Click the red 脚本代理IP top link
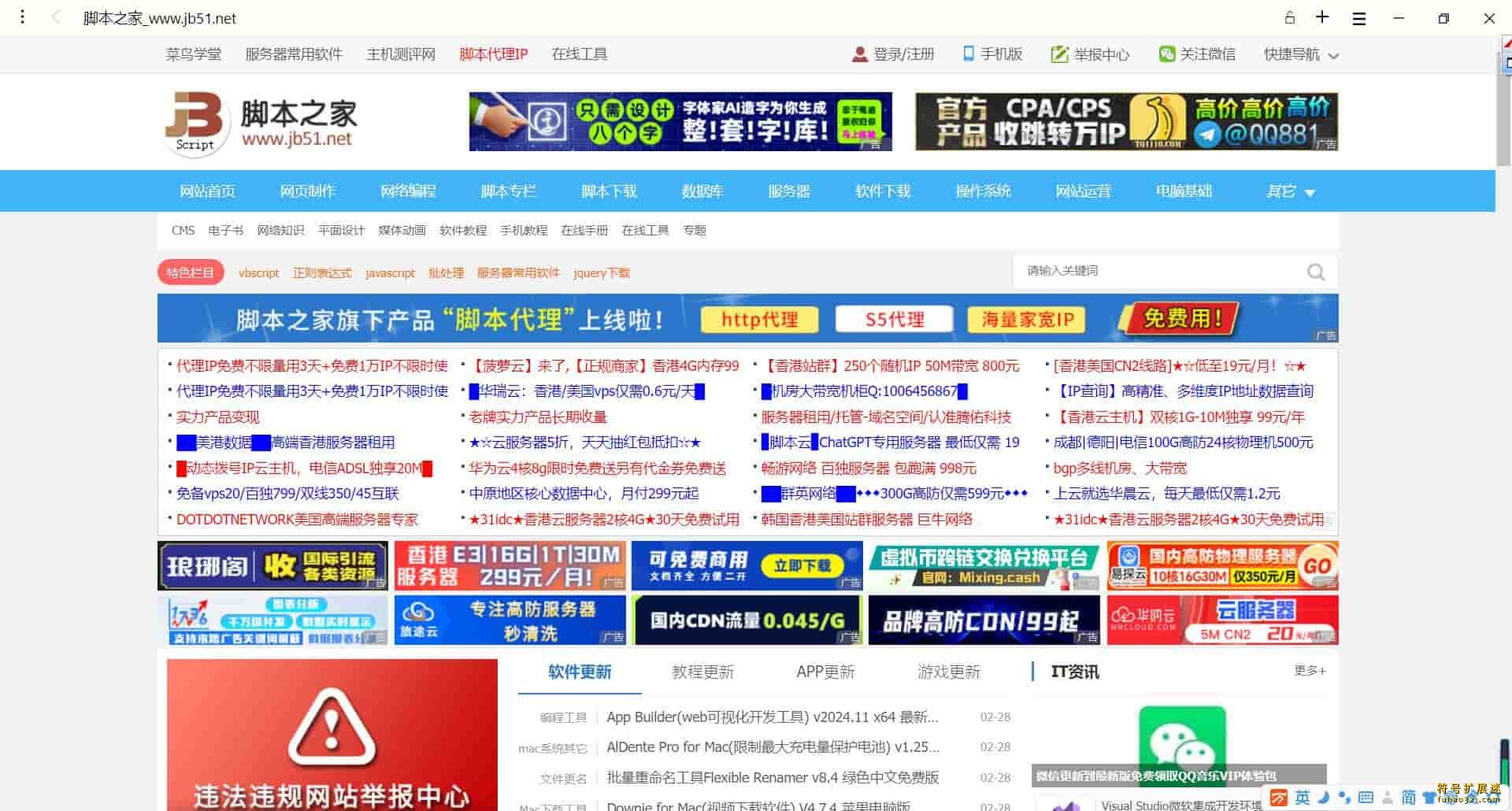Viewport: 1512px width, 811px height. point(494,54)
